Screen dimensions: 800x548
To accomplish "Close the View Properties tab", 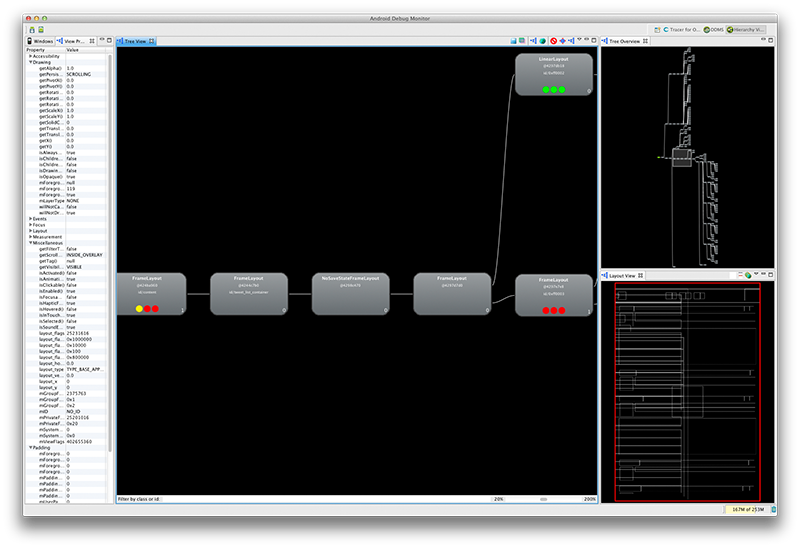I will [x=92, y=41].
